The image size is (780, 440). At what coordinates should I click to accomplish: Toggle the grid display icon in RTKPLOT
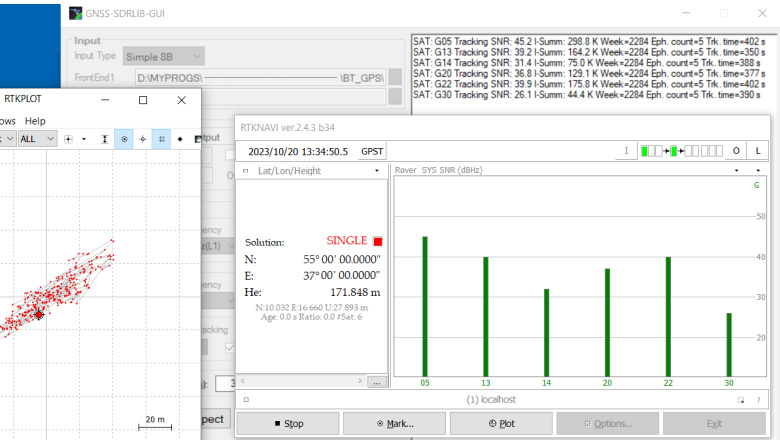click(x=161, y=139)
